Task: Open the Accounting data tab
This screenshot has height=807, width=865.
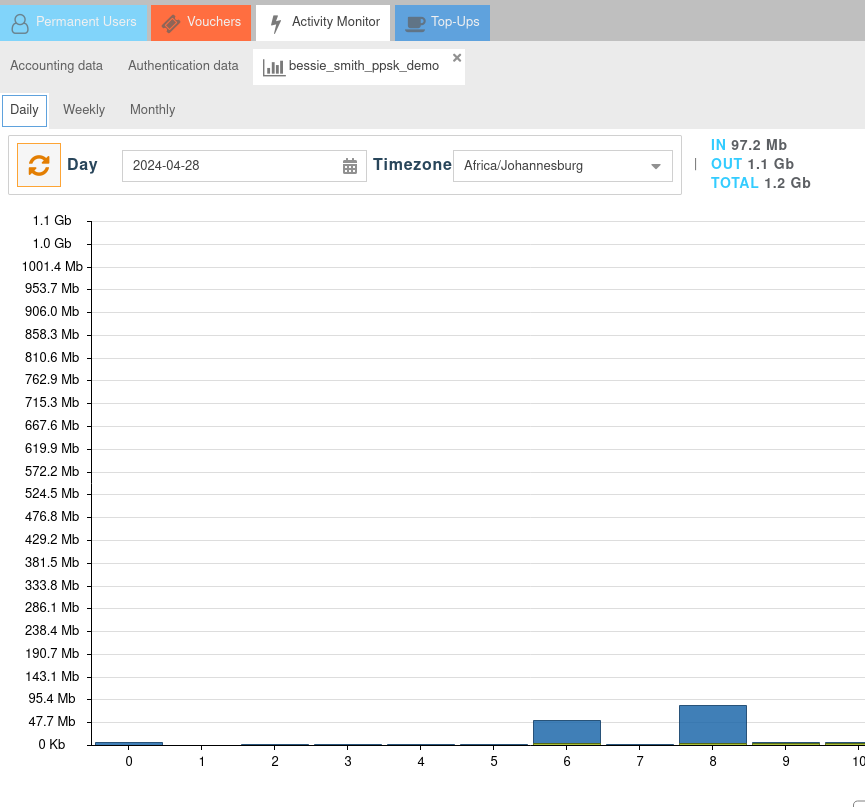Action: (x=56, y=66)
